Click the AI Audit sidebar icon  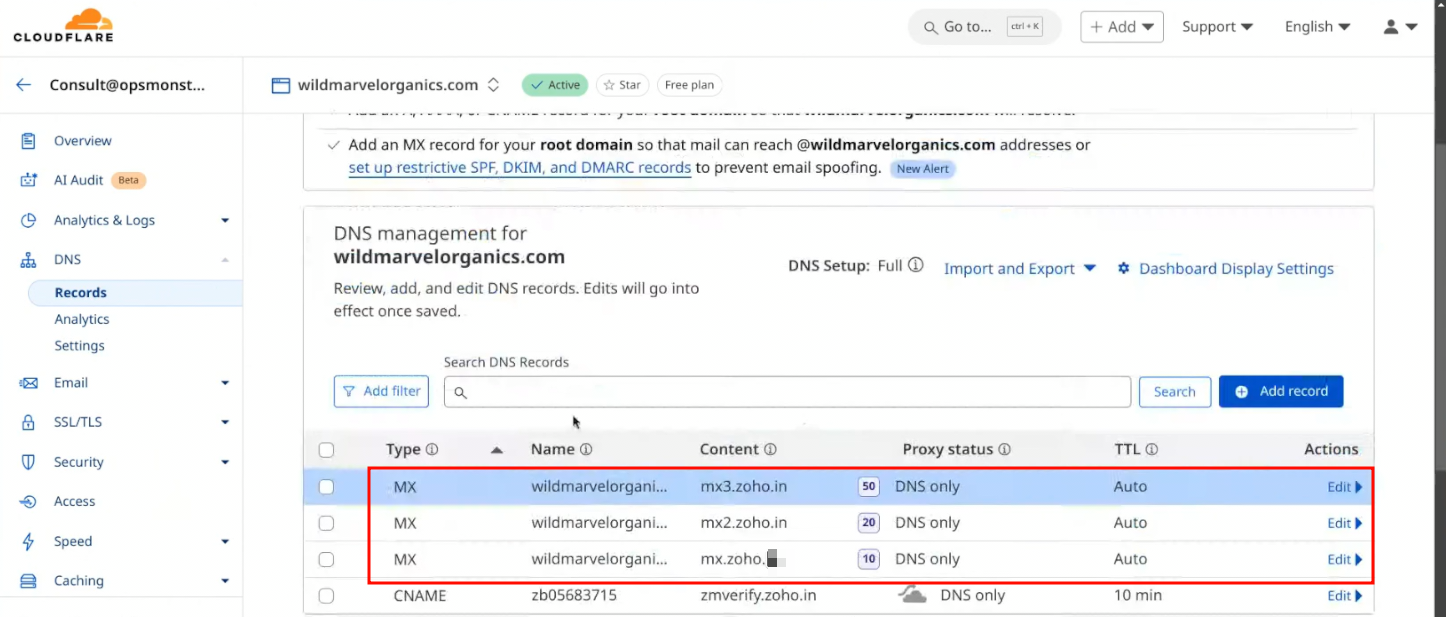coord(29,180)
